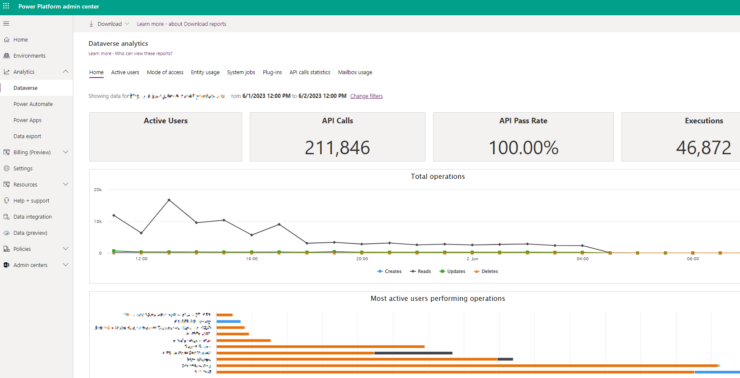Switch to the System jobs tab
Screen dimensions: 740x378
click(x=241, y=72)
